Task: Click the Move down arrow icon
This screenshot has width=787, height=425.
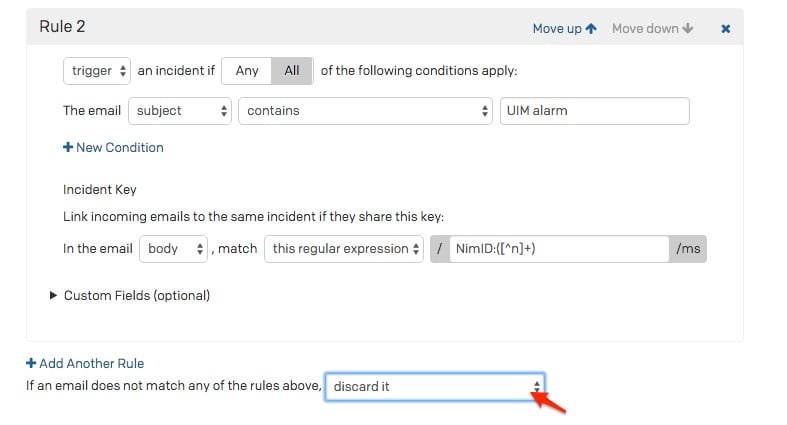Action: click(688, 29)
